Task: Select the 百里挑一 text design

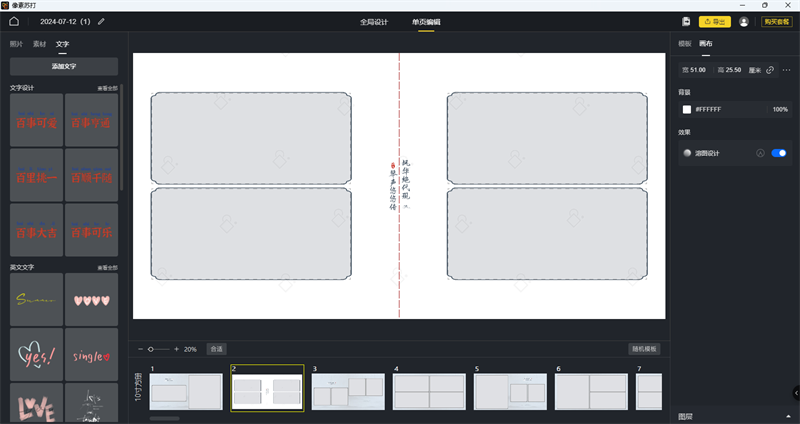Action: 36,175
